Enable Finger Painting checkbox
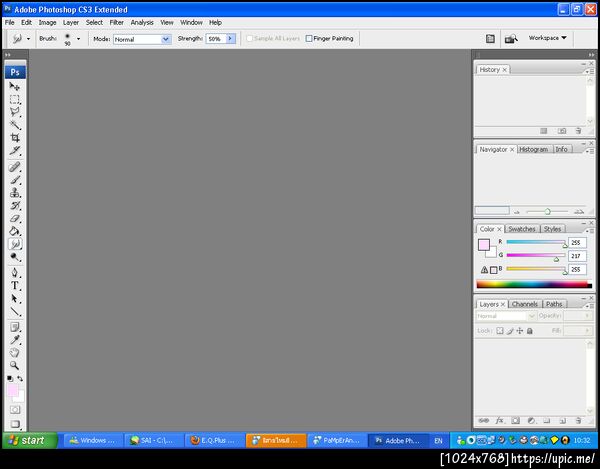The width and height of the screenshot is (600, 469). 309,39
